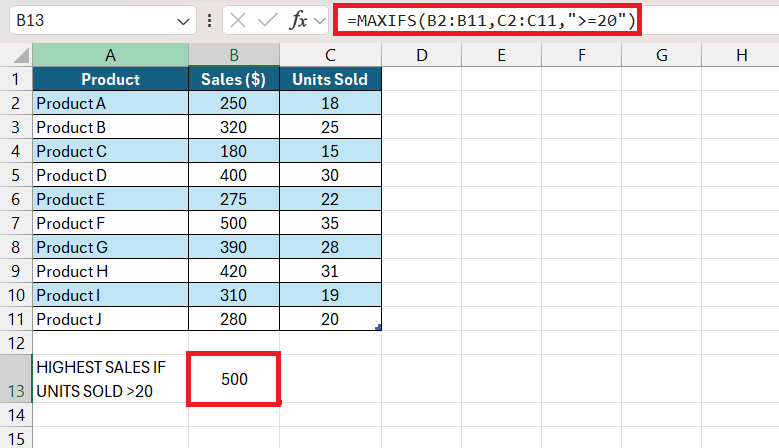
Task: Click the sales value 320 cell
Action: 234,127
